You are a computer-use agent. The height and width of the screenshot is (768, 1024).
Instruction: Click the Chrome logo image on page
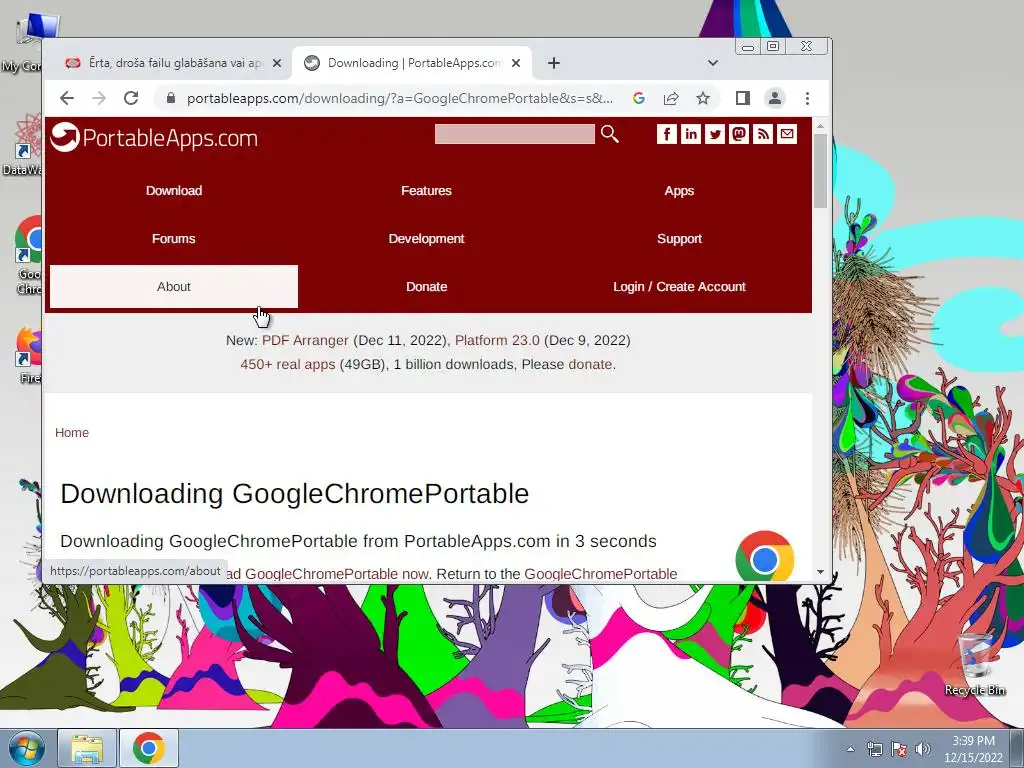pos(765,557)
